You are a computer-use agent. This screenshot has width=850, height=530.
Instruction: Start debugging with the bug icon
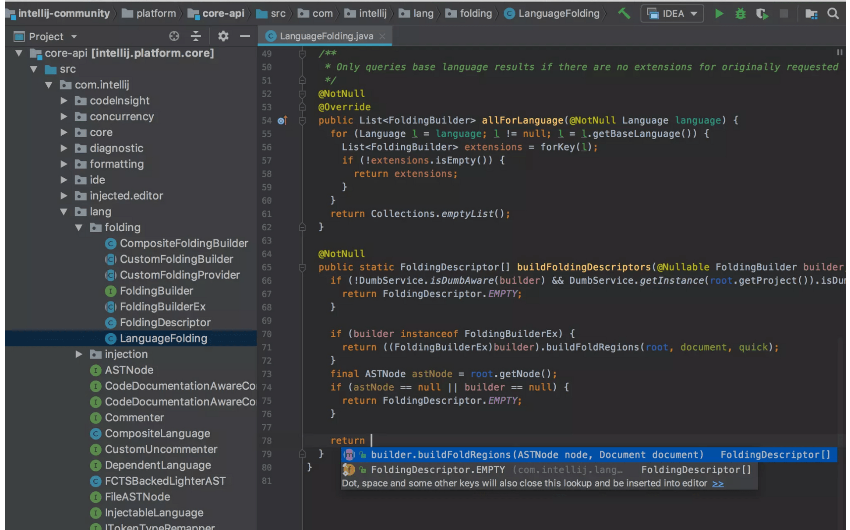pyautogui.click(x=740, y=14)
